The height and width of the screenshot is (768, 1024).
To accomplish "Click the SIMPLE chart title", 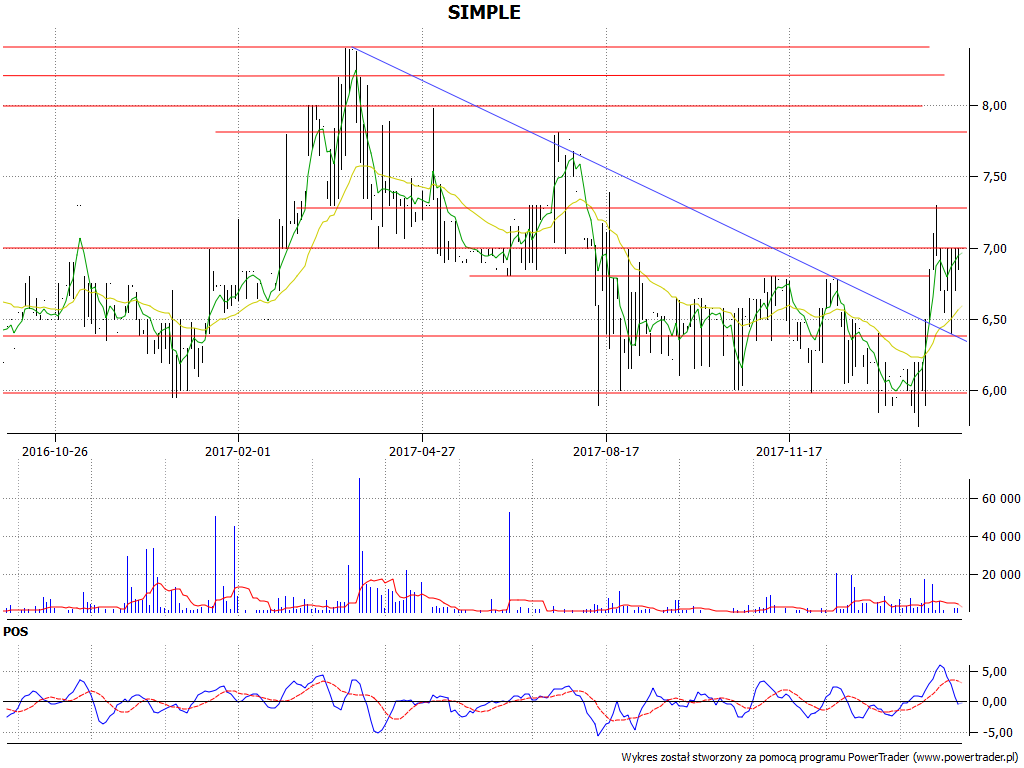I will [484, 12].
